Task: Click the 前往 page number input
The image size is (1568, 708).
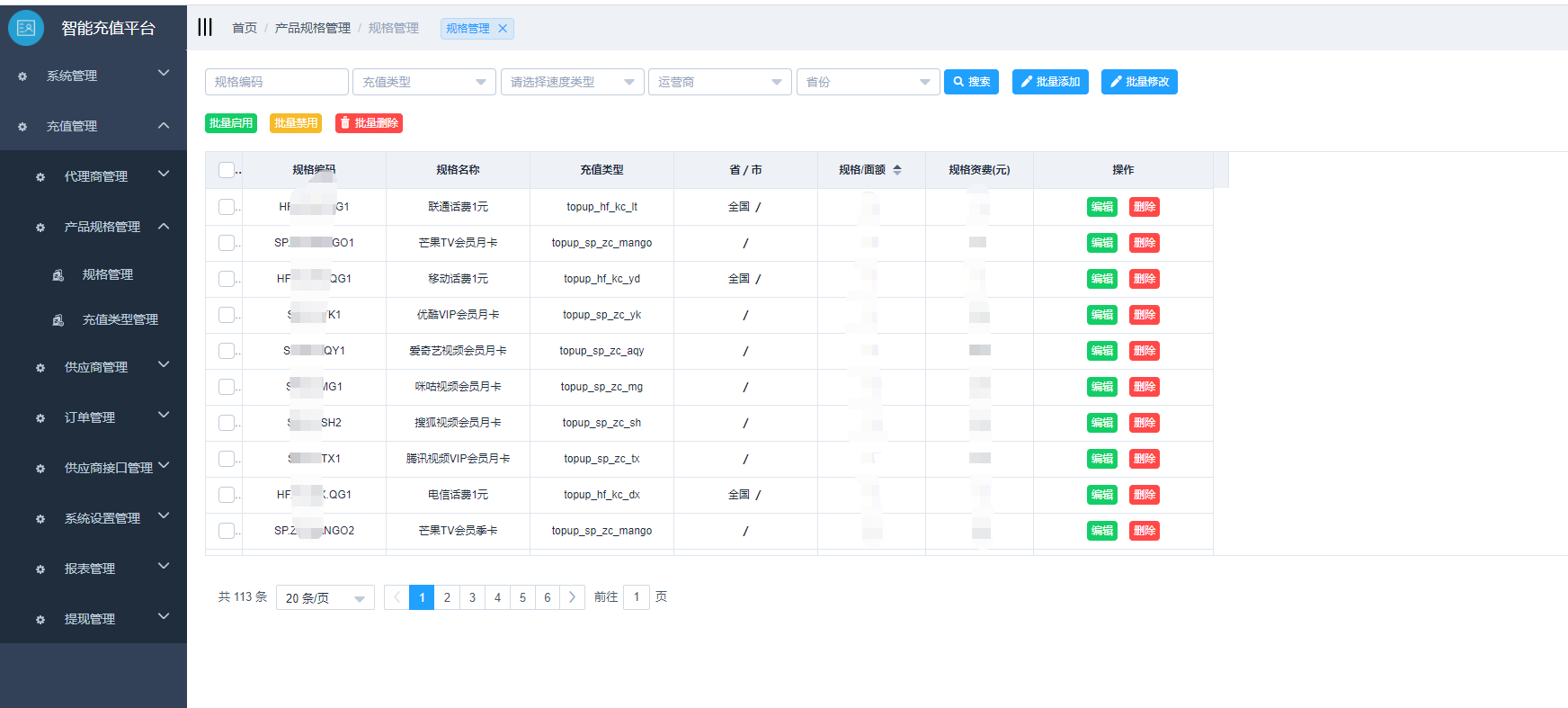Action: pos(637,597)
